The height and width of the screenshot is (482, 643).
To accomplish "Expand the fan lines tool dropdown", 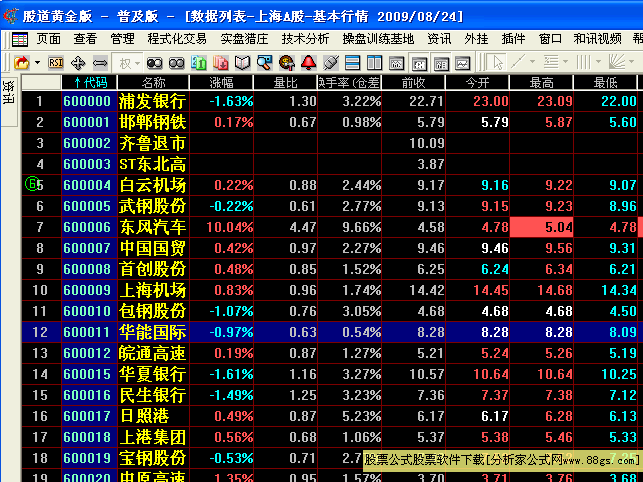I will click(x=631, y=62).
